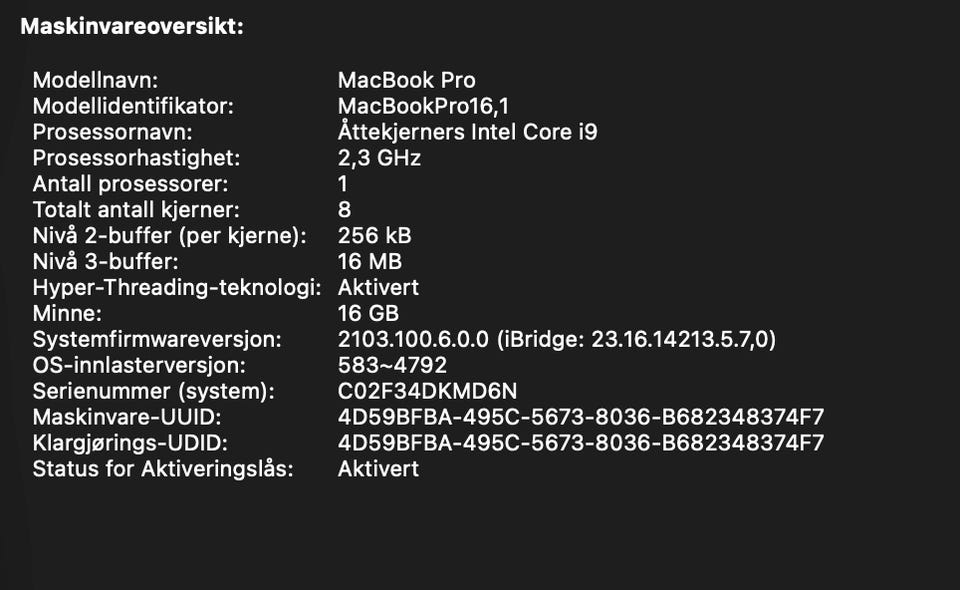This screenshot has height=590, width=960.
Task: Select the serial number C02F34DKMD6N
Action: tap(427, 392)
